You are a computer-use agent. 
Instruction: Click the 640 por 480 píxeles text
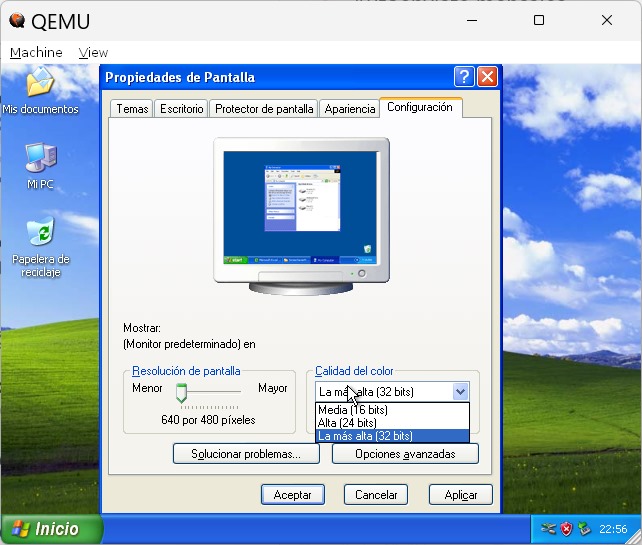pos(208,420)
